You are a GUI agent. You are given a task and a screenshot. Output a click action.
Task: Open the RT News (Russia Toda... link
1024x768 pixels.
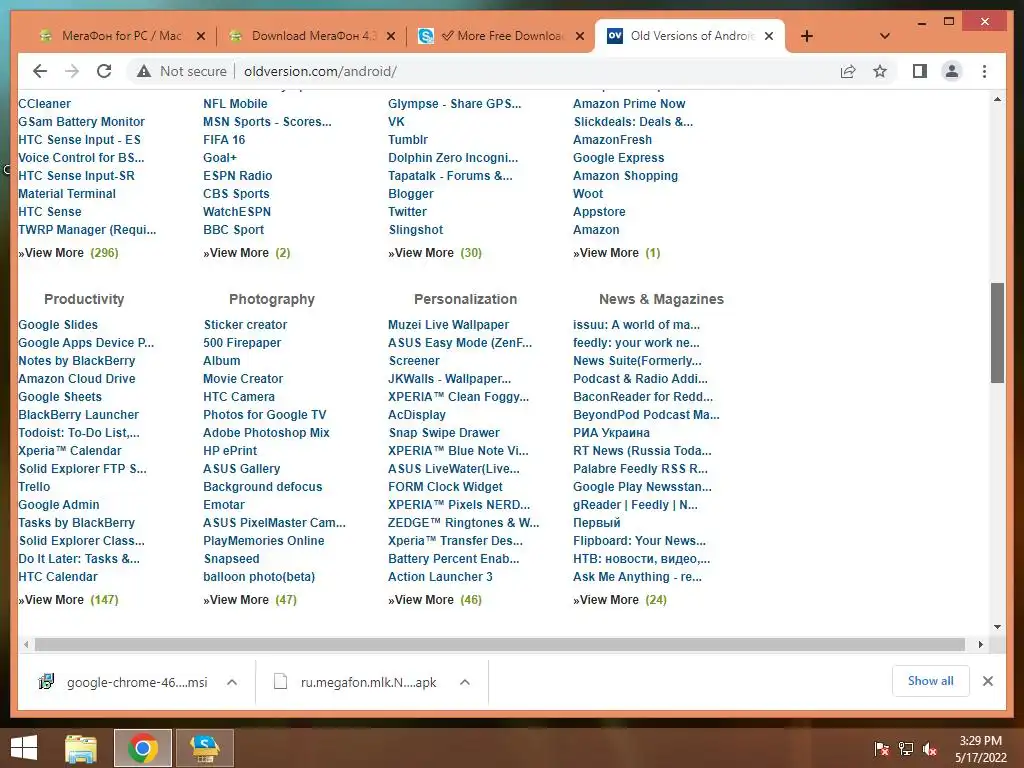(643, 451)
